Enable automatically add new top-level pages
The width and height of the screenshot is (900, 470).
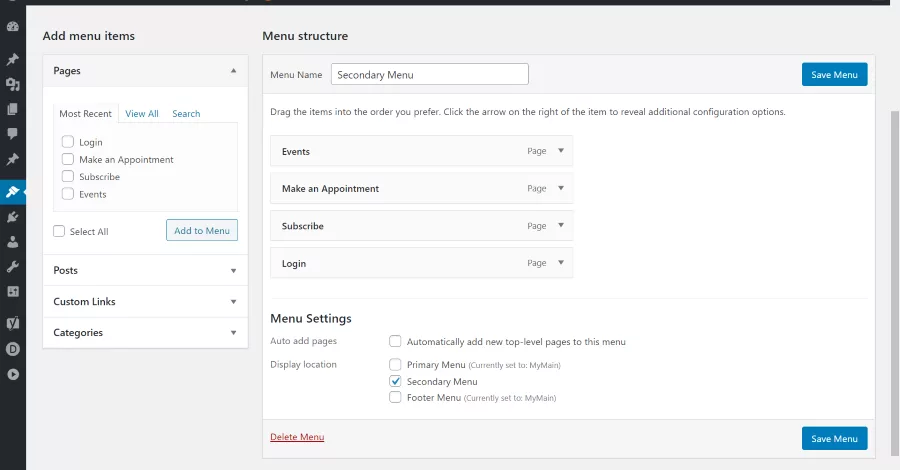(395, 341)
